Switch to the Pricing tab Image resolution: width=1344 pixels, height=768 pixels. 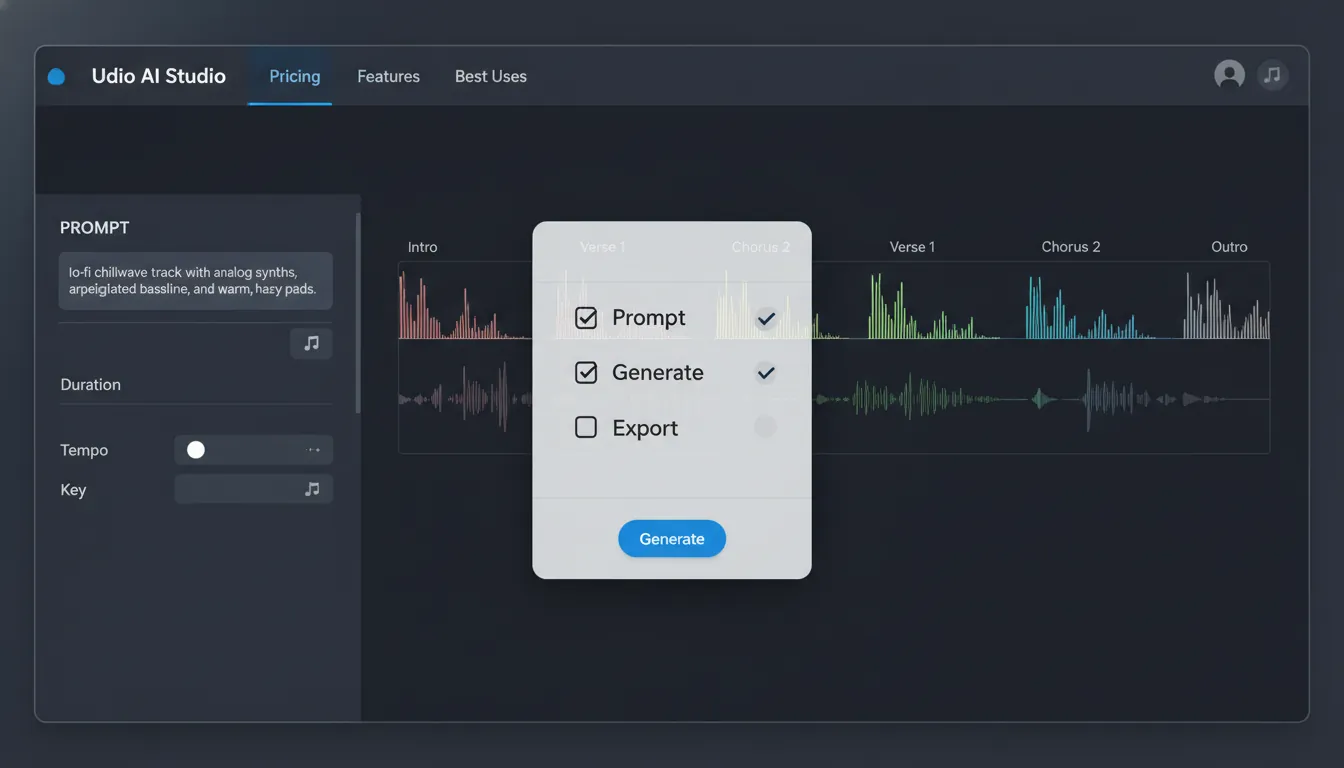pyautogui.click(x=295, y=76)
